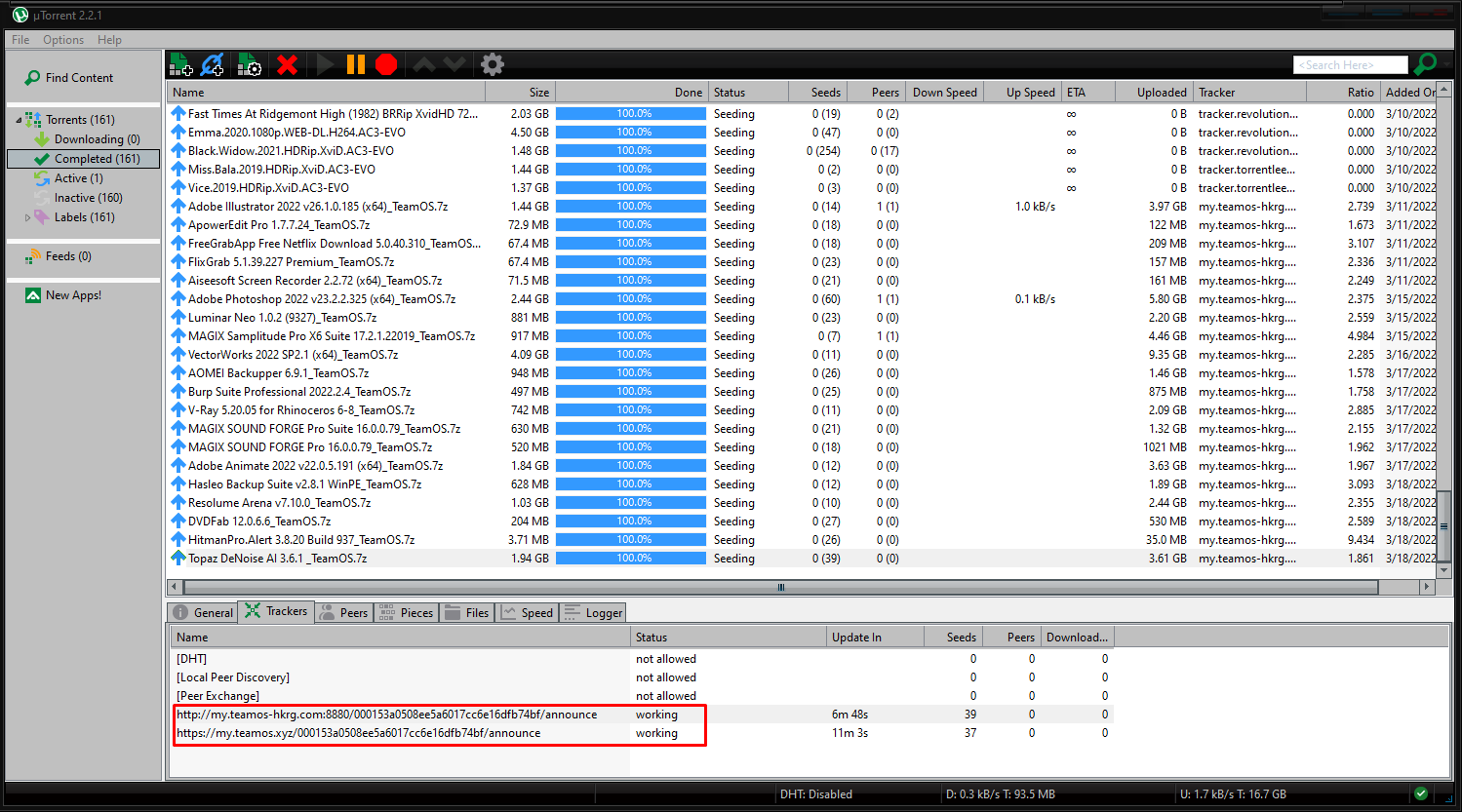Sort torrents by Done column header
1462x812 pixels.
631,93
